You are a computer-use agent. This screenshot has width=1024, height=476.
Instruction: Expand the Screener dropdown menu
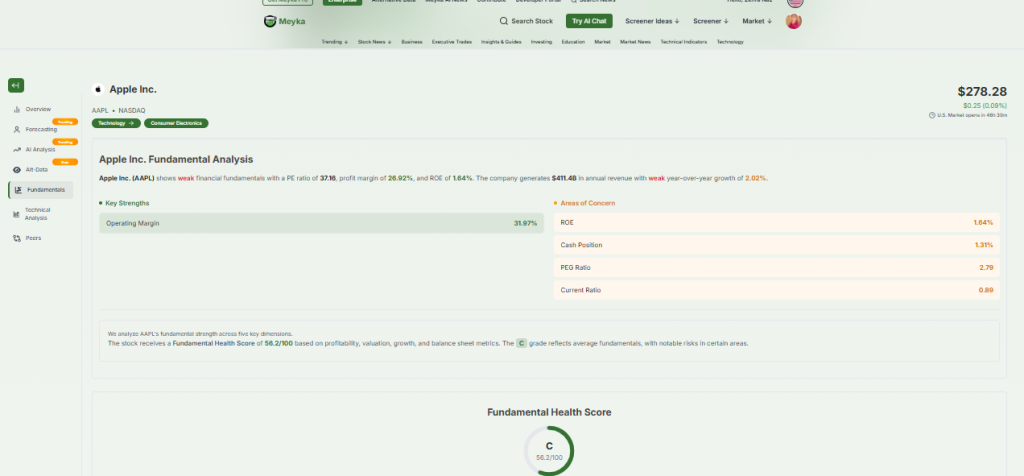(711, 22)
